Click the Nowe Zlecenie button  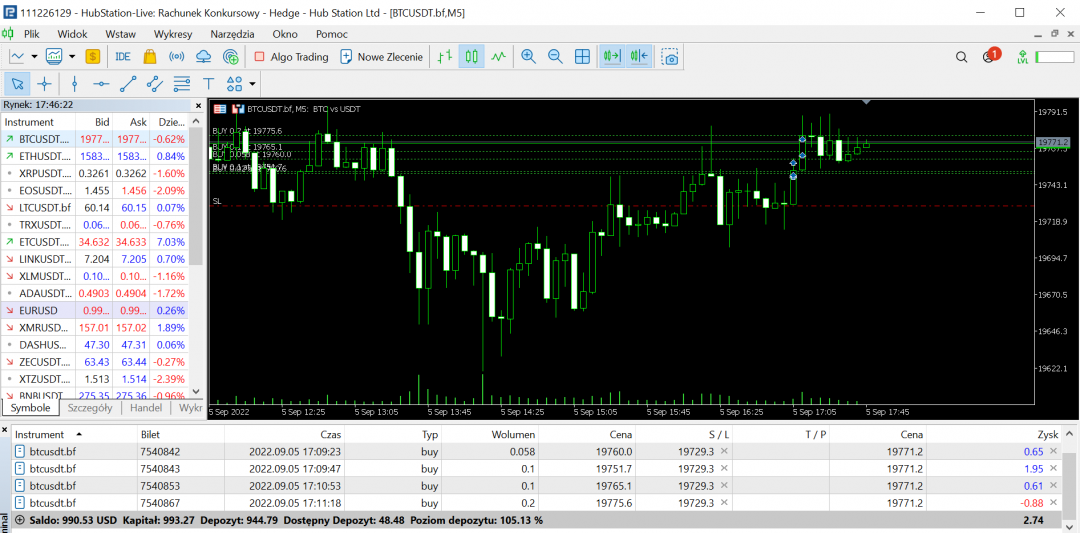[381, 57]
